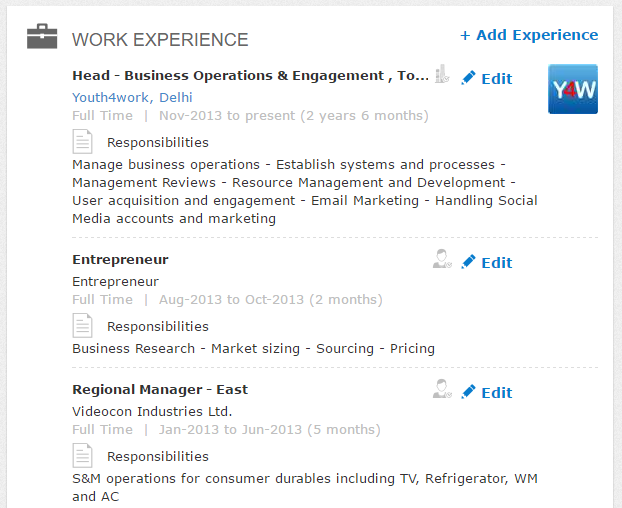Click the Entrepreneur job title heading
Viewport: 622px width, 508px height.
(x=120, y=259)
